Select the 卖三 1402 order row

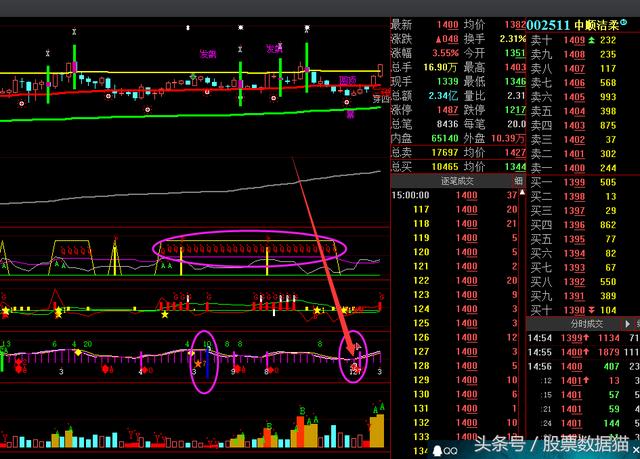coord(573,140)
